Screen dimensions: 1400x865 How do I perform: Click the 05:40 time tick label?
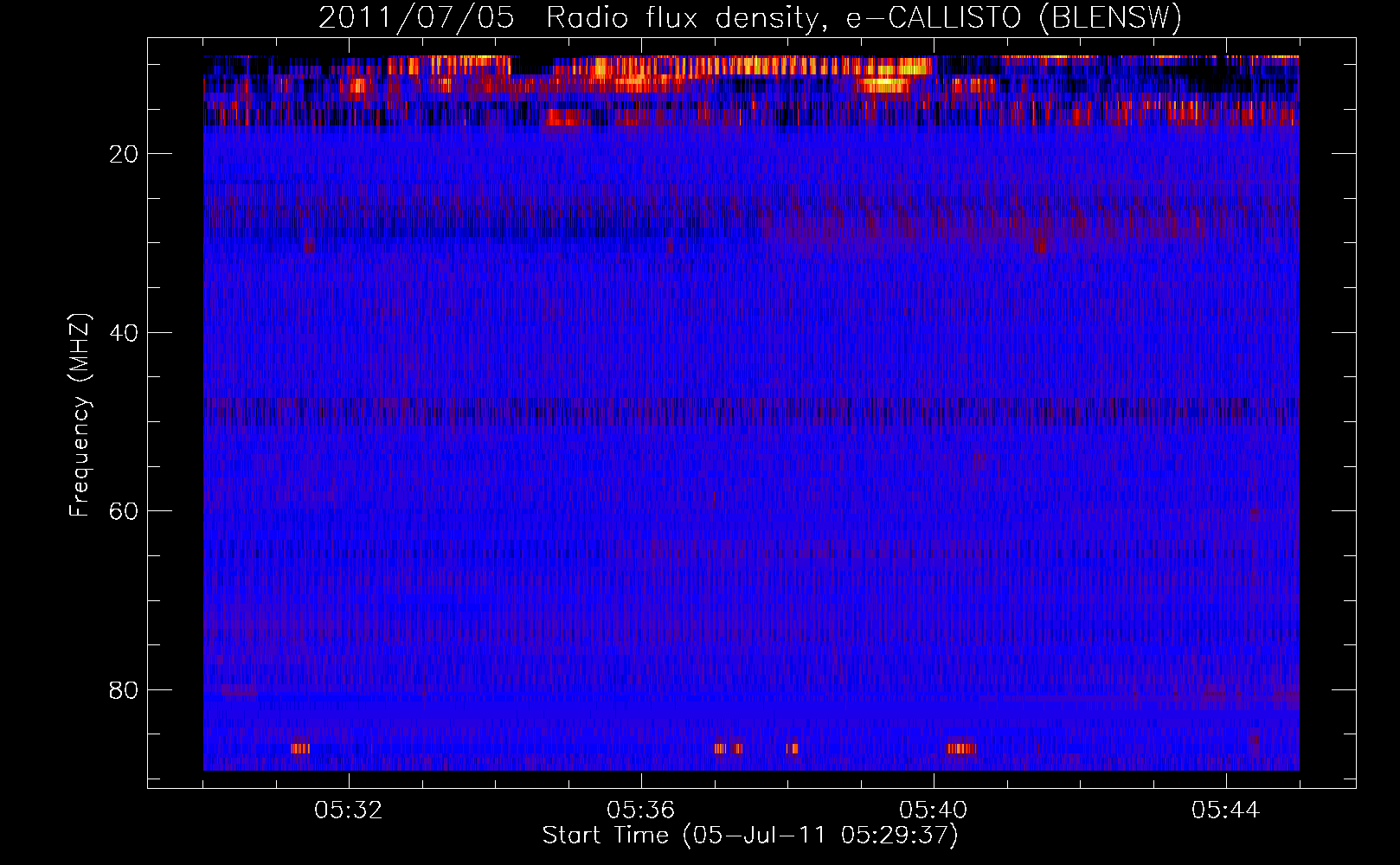[x=934, y=811]
